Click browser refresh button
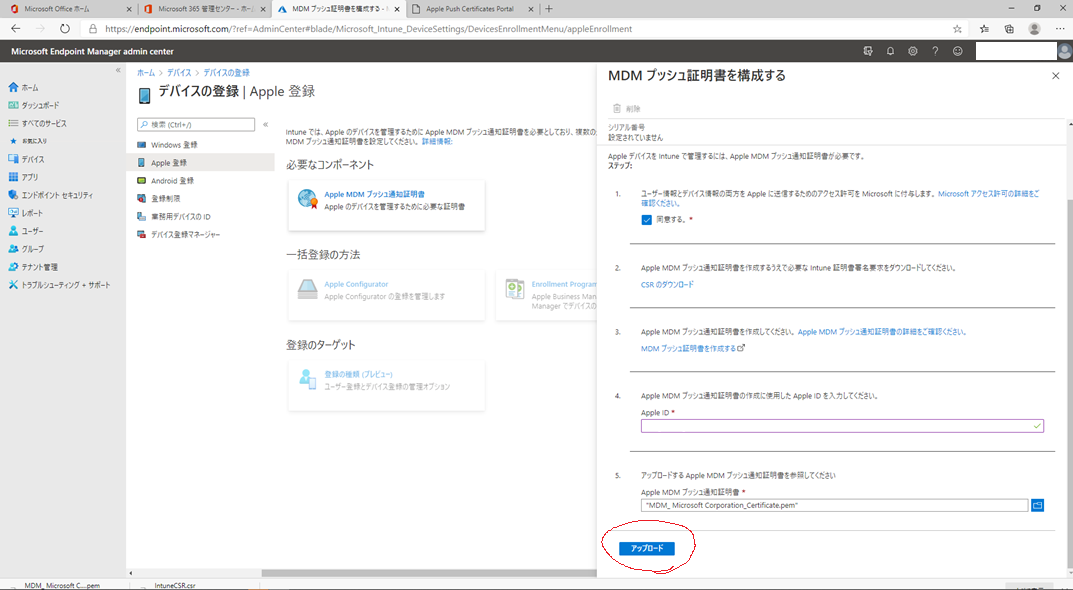Screen dimensions: 1073x590 [64, 29]
